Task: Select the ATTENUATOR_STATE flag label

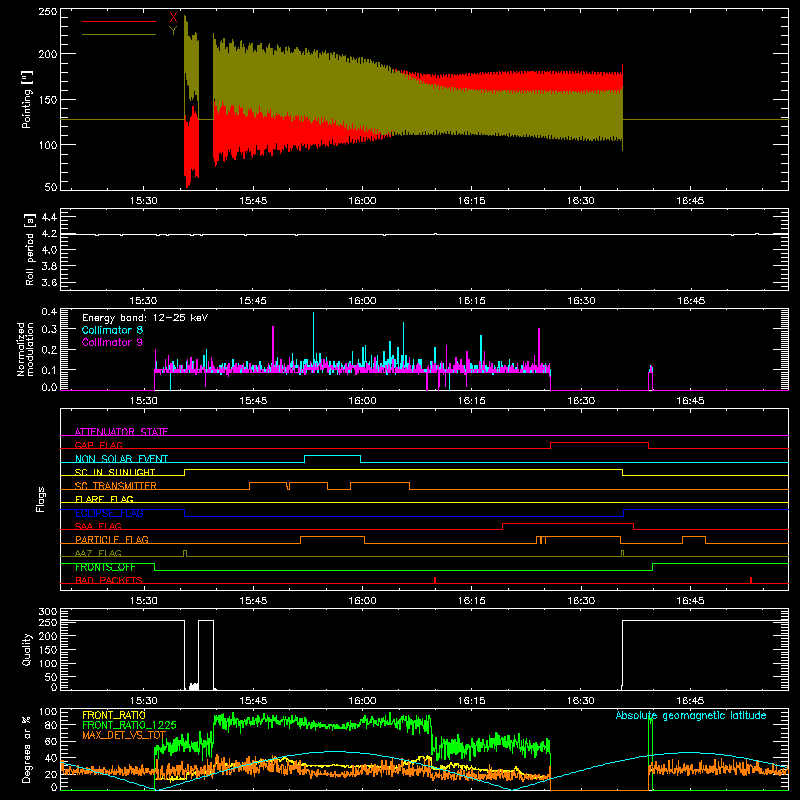Action: pyautogui.click(x=121, y=432)
